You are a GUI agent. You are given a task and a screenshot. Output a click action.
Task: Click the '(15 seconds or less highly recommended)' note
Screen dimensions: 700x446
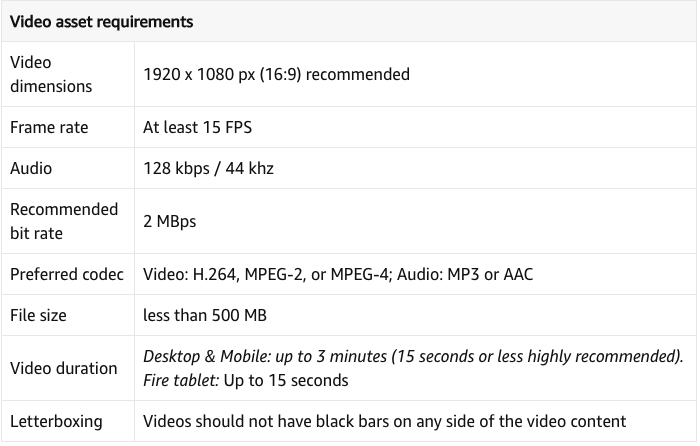(538, 357)
